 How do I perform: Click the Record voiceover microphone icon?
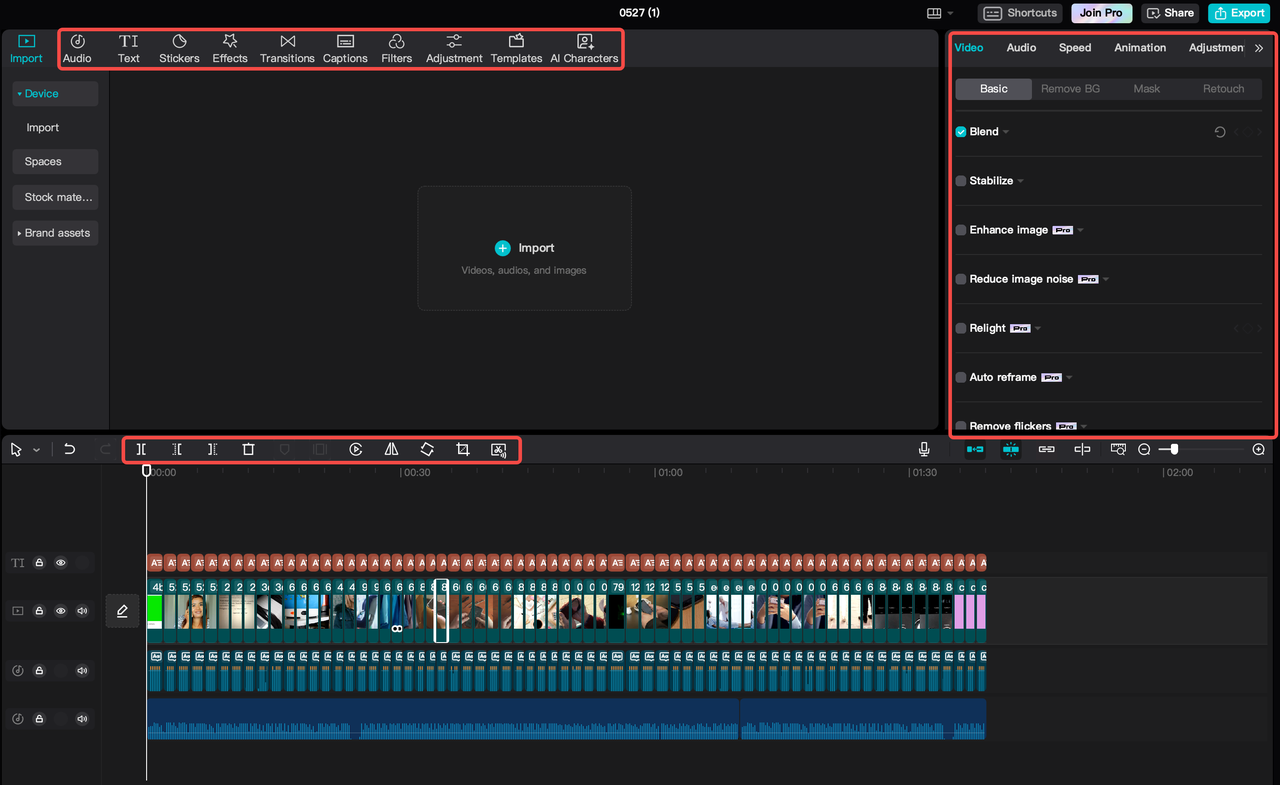(x=923, y=449)
